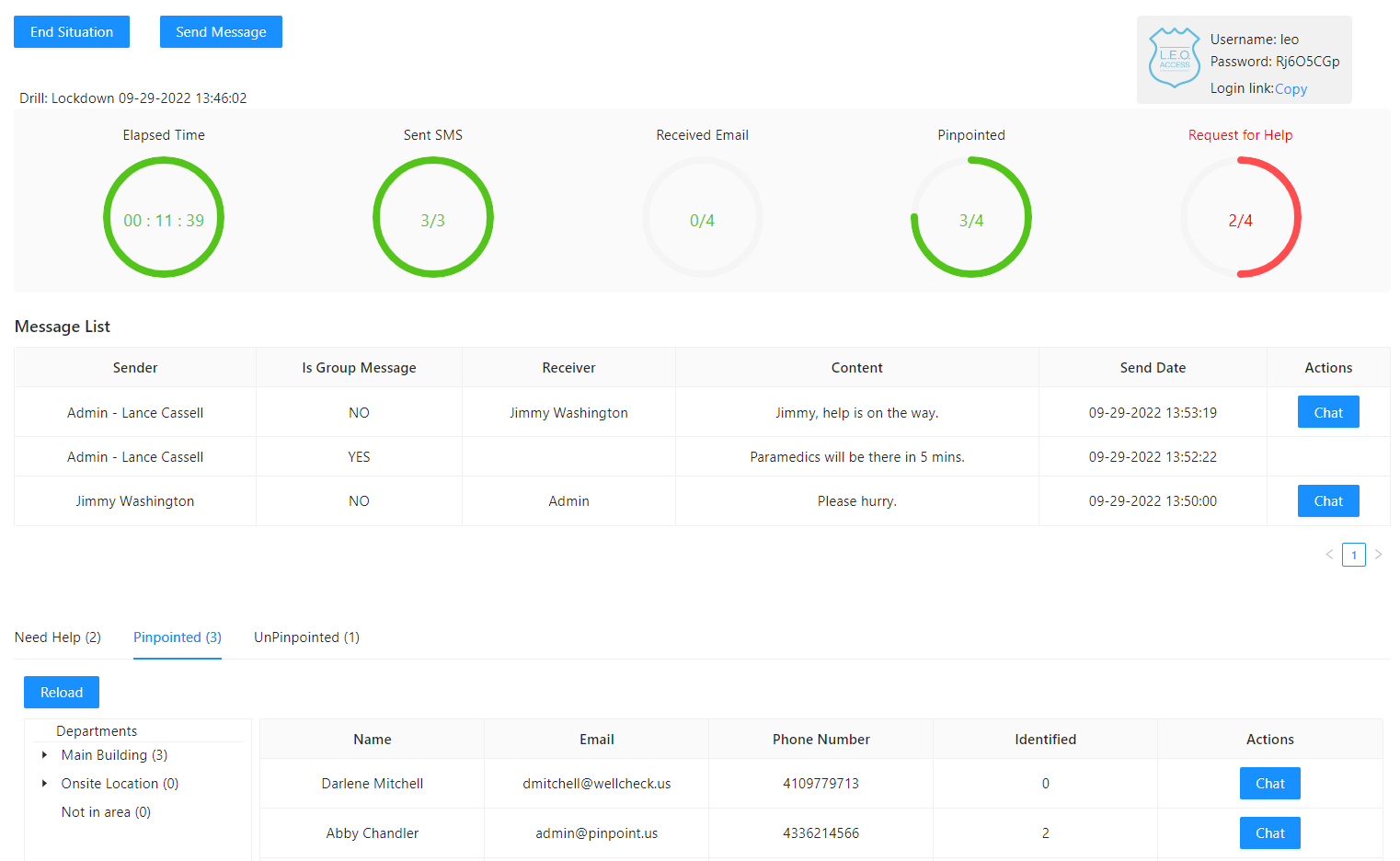This screenshot has height=861, width=1400.
Task: Click the End Situation button
Action: [71, 31]
